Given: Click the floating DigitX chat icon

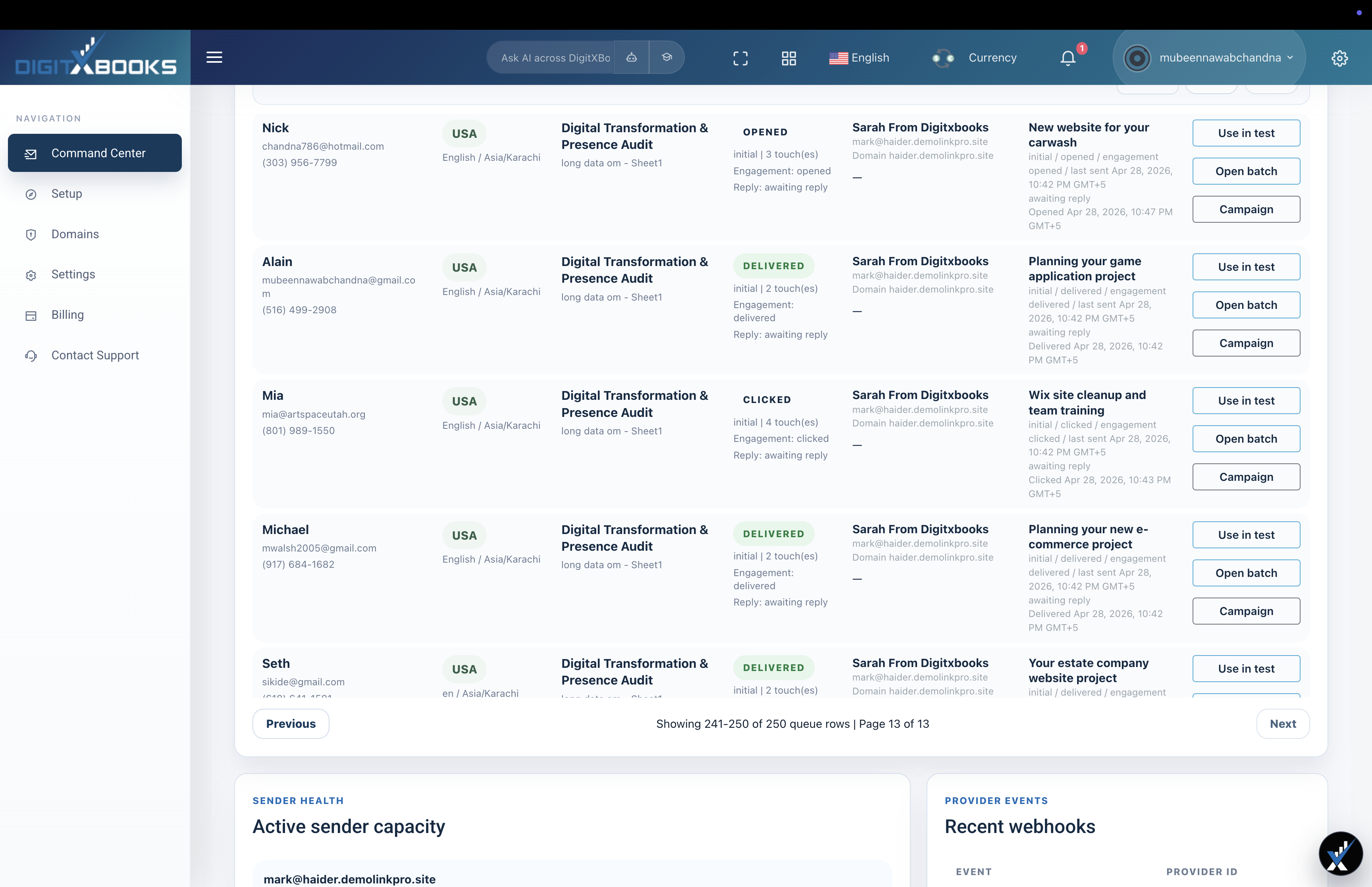Looking at the screenshot, I should pos(1340,853).
